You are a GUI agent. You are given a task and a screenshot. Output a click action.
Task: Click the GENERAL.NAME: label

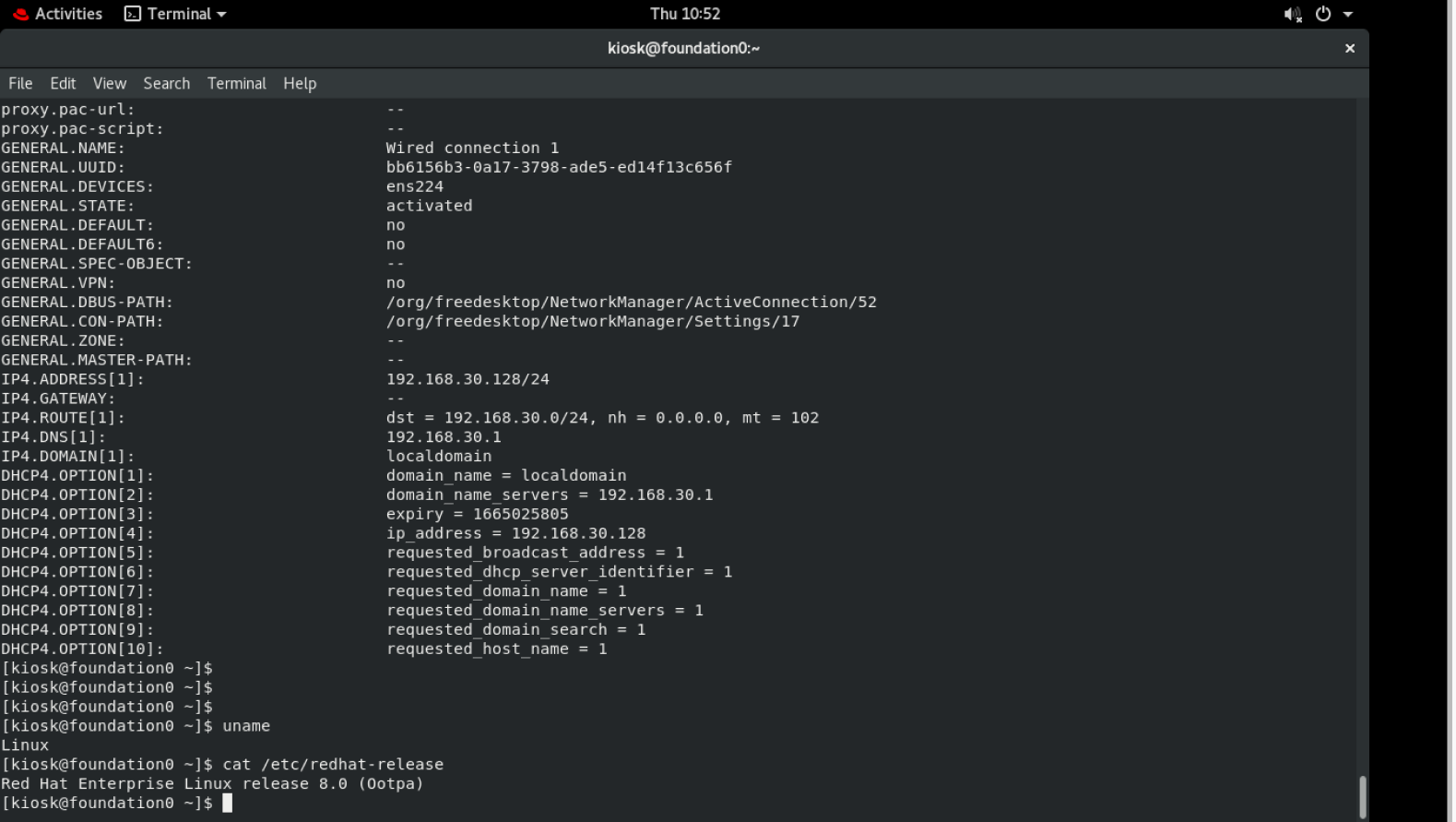tap(63, 148)
